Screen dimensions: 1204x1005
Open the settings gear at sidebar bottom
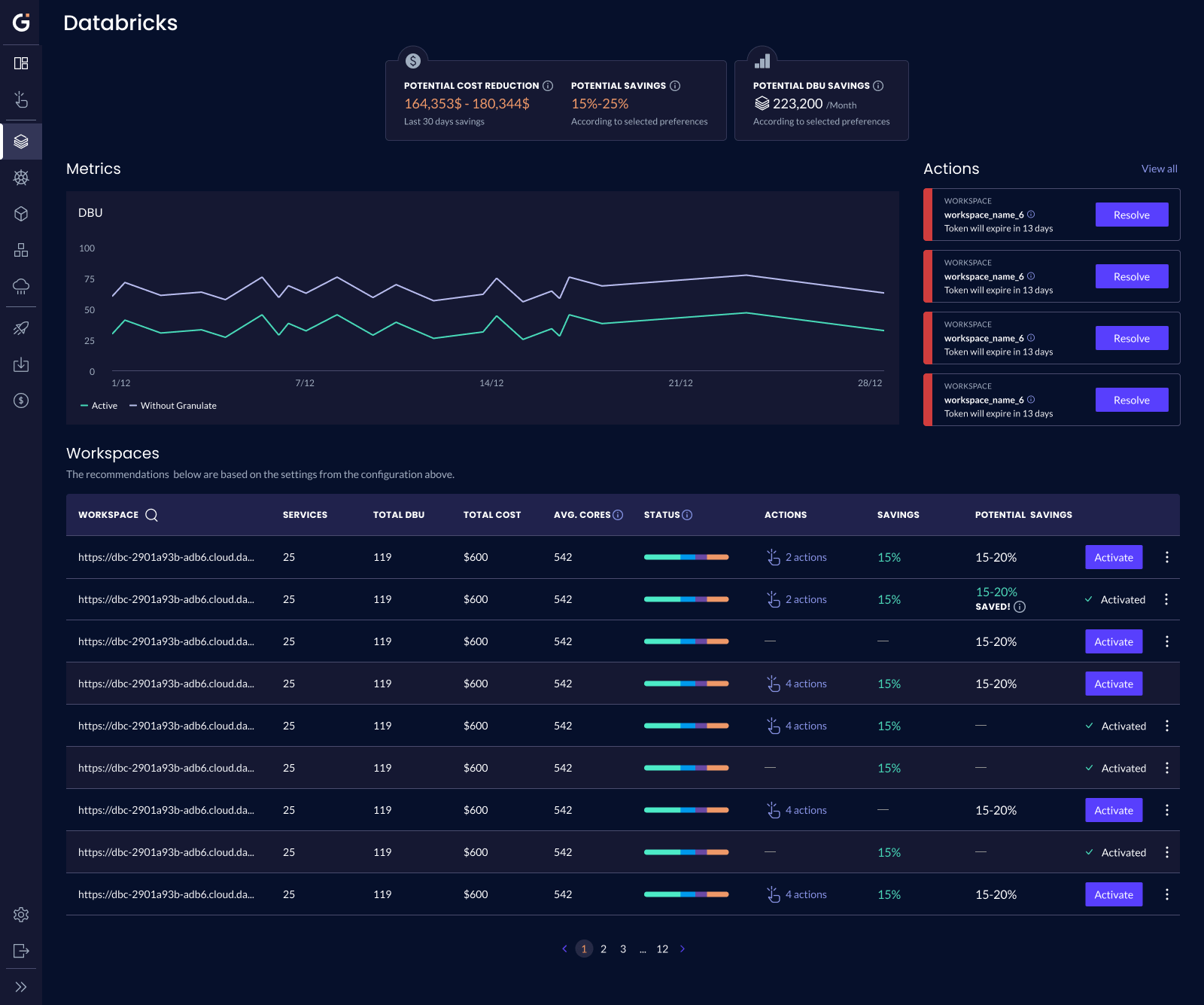pyautogui.click(x=21, y=915)
